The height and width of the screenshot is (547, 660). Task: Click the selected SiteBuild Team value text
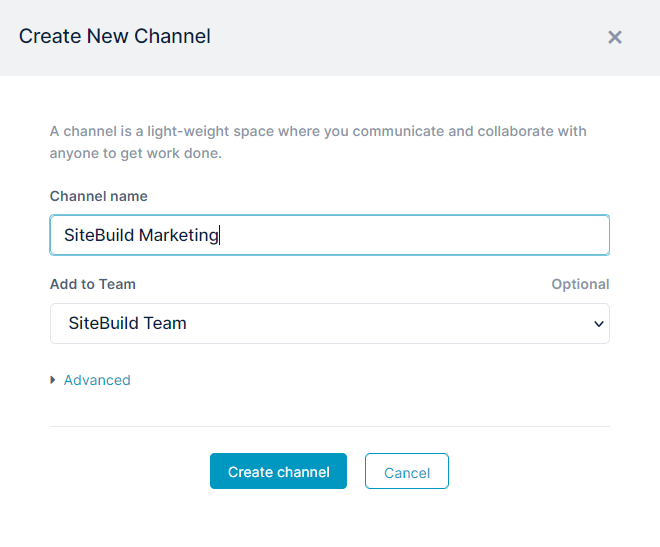click(127, 323)
